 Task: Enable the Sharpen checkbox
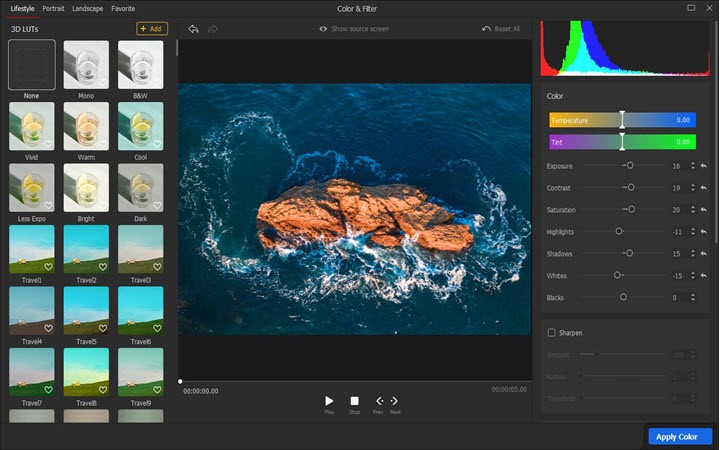[x=551, y=332]
